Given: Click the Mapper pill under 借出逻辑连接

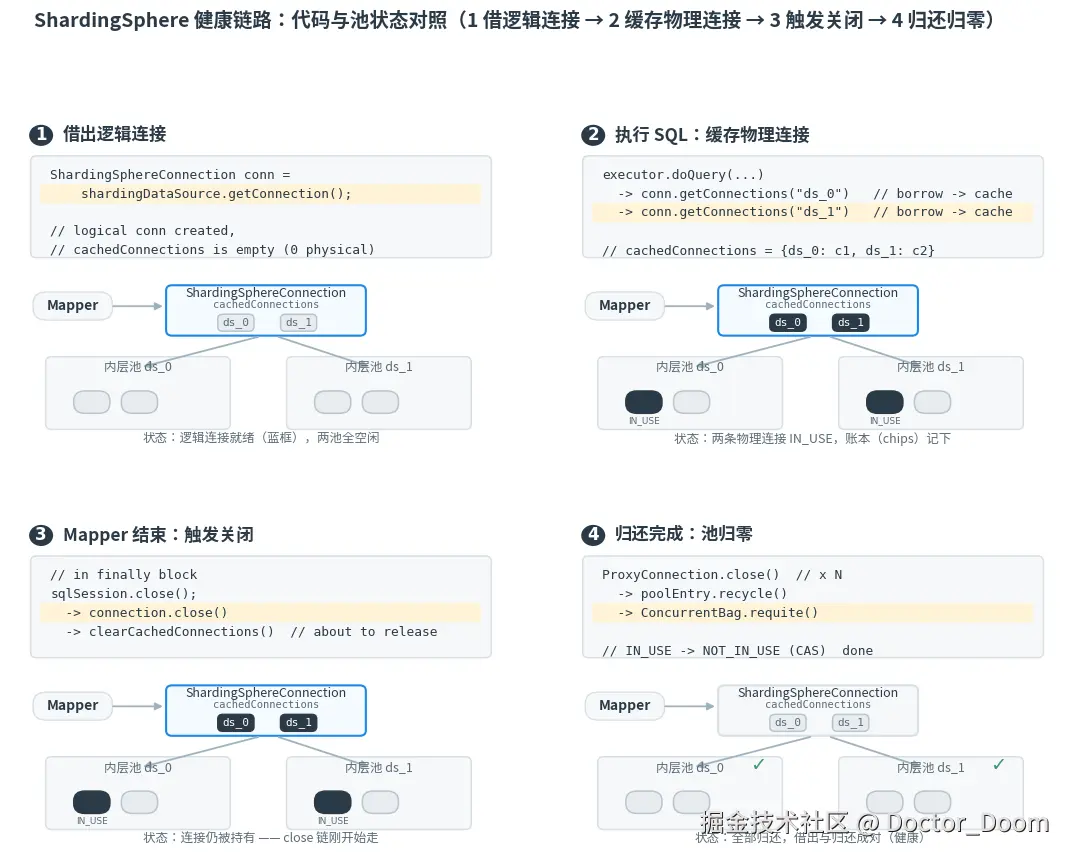Looking at the screenshot, I should pyautogui.click(x=73, y=305).
